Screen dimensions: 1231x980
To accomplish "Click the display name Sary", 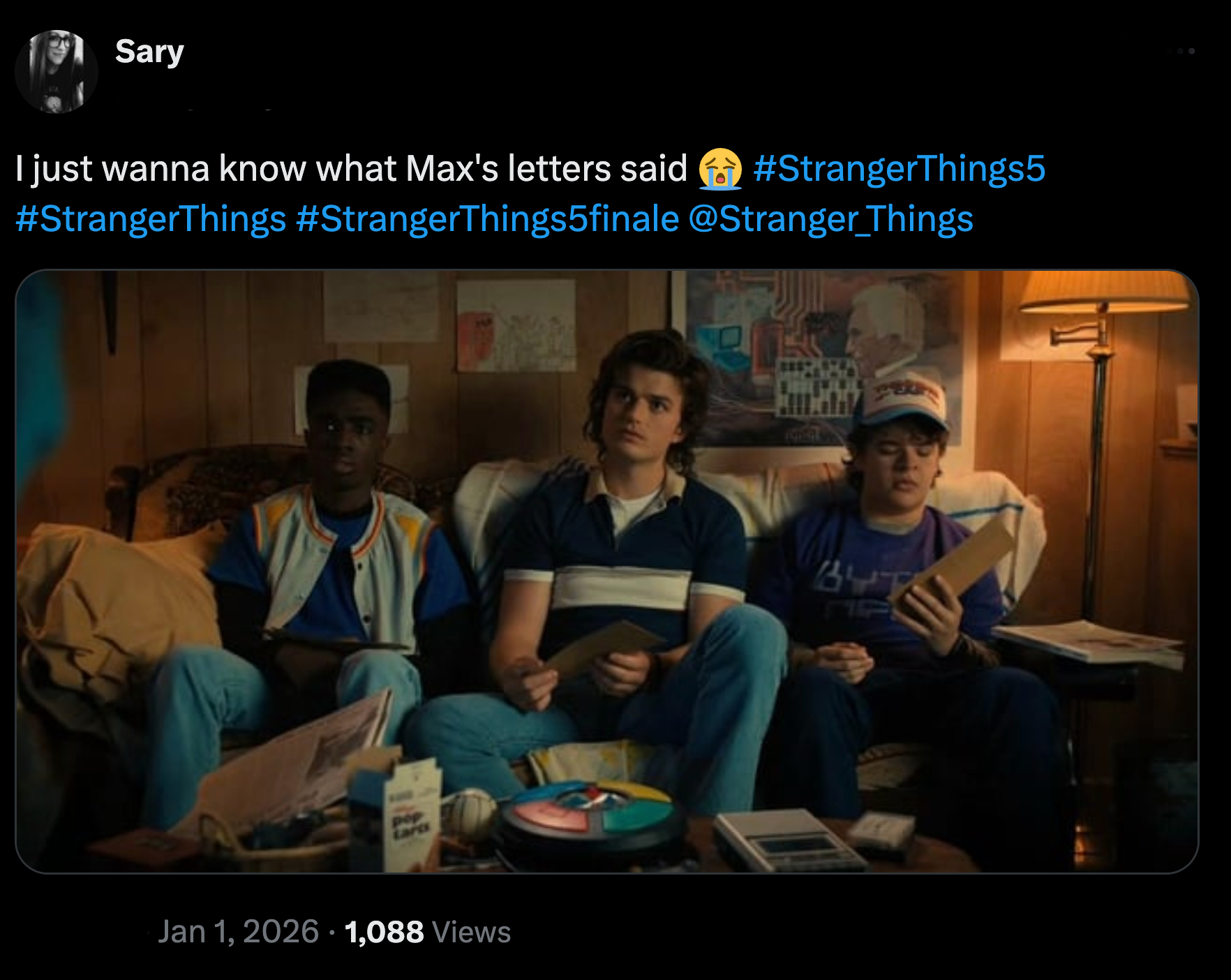I will point(149,52).
